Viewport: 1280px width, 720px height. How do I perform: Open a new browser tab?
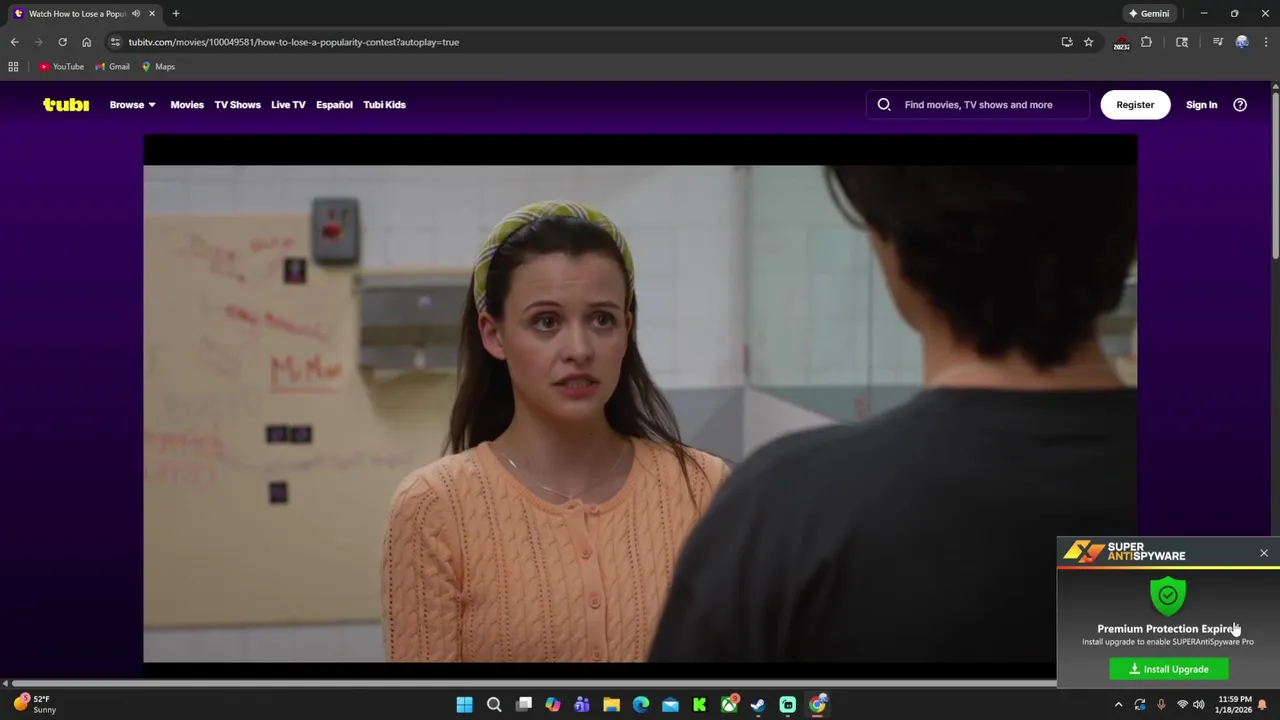click(176, 14)
